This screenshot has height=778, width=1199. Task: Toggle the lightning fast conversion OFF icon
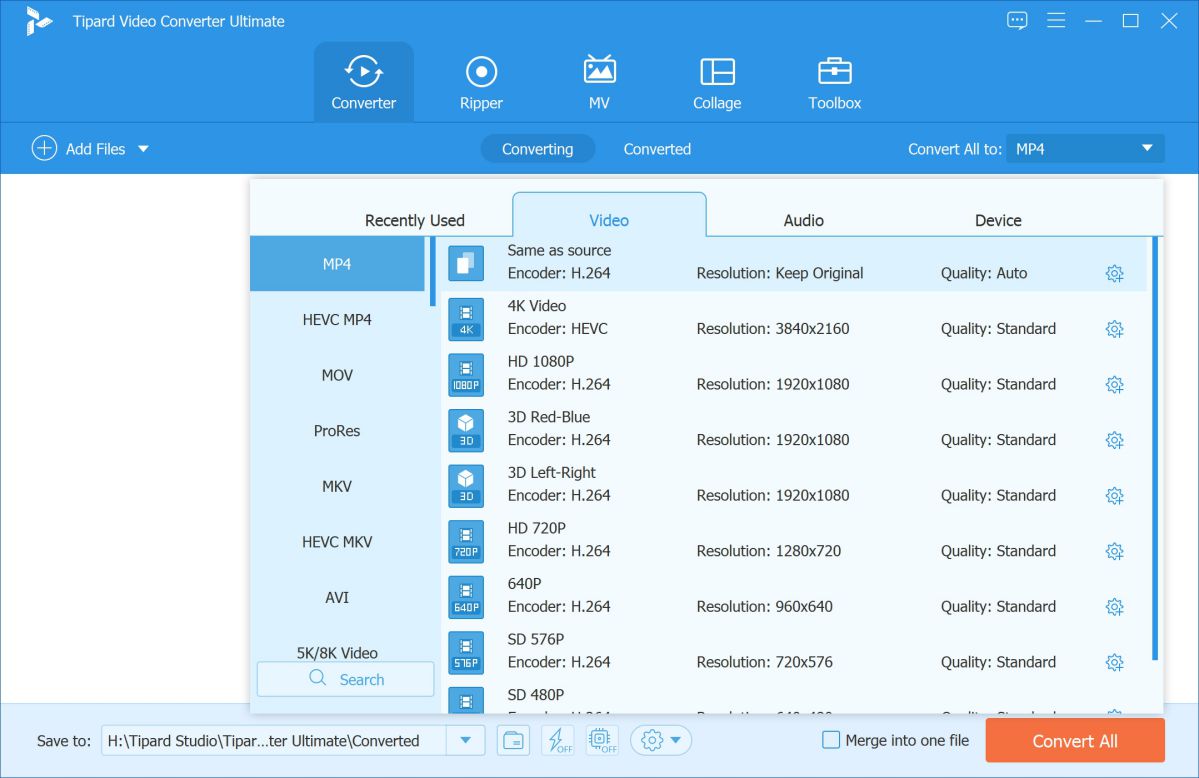coord(557,741)
